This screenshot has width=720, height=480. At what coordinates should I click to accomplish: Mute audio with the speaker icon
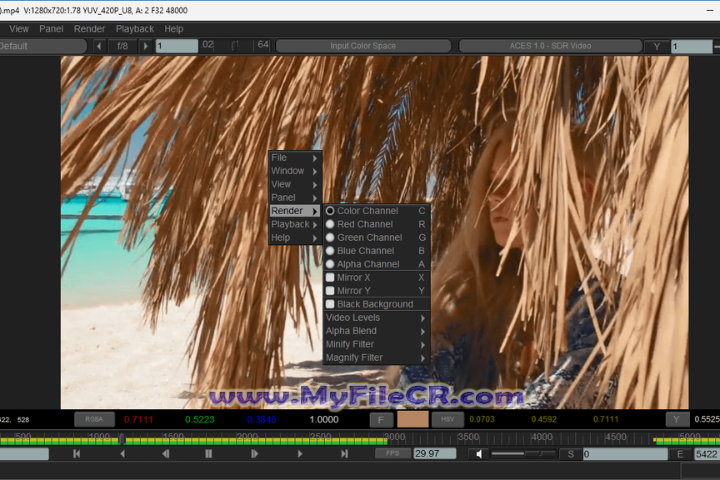479,454
